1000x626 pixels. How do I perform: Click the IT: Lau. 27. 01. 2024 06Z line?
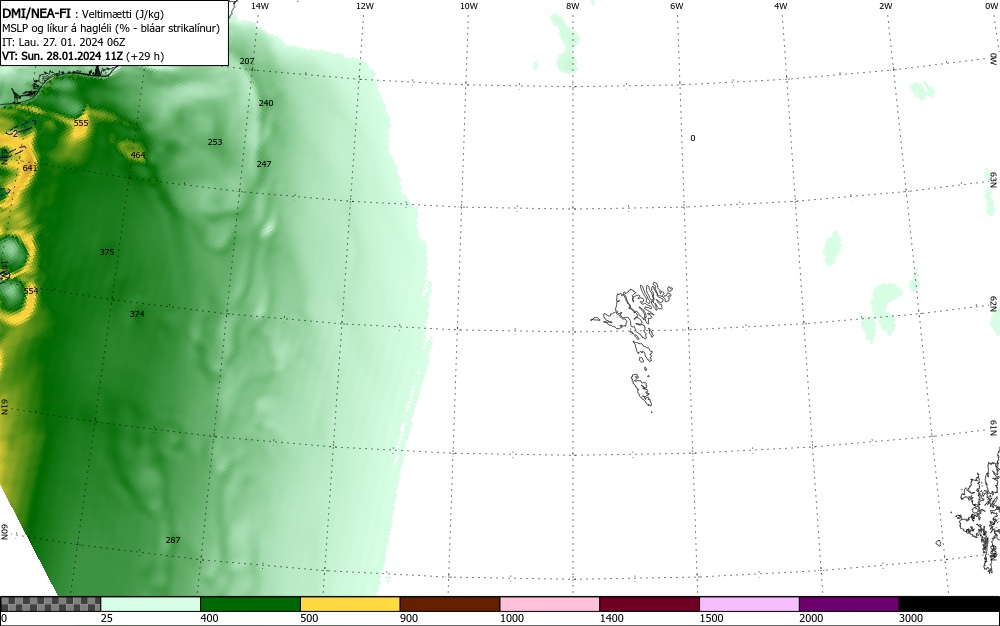[64, 42]
